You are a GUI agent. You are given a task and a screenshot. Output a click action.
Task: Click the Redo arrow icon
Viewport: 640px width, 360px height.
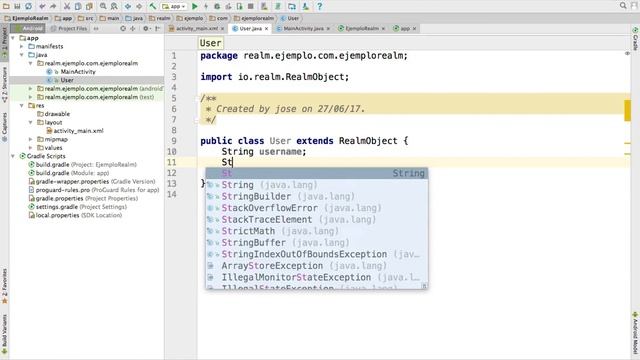53,6
